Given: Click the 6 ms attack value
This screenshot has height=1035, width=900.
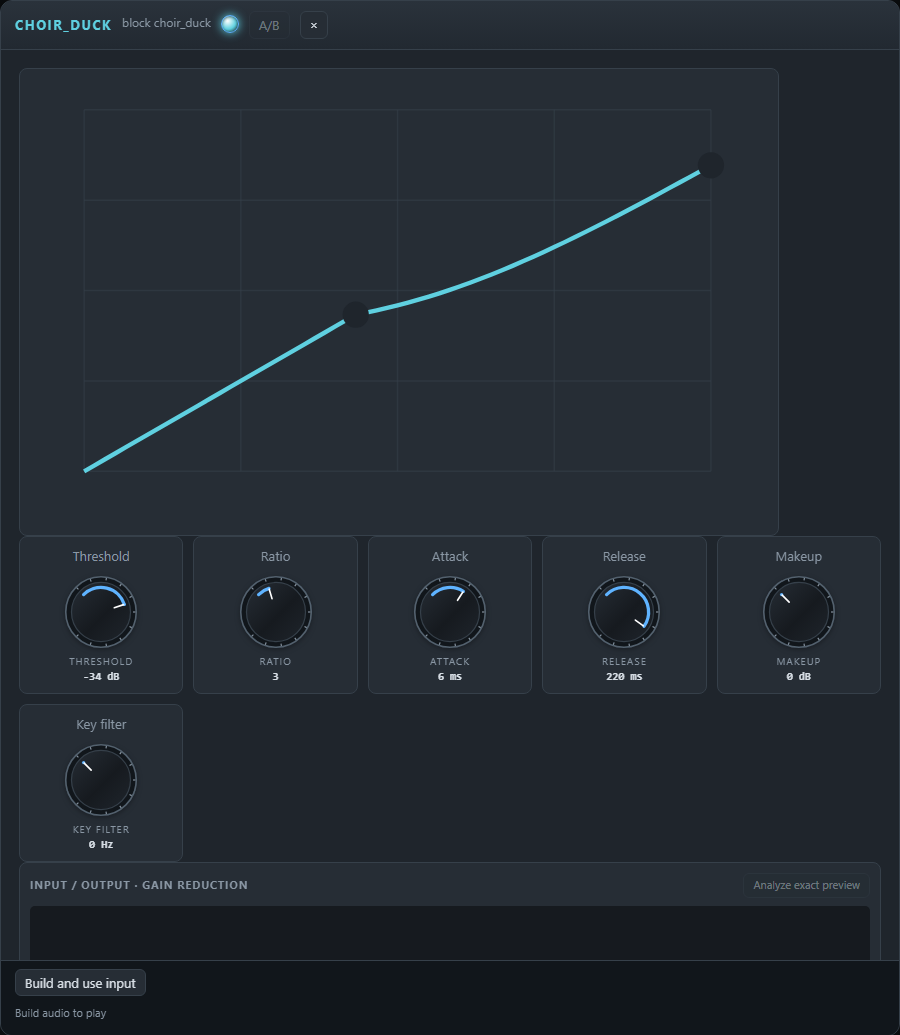Looking at the screenshot, I should pos(450,677).
